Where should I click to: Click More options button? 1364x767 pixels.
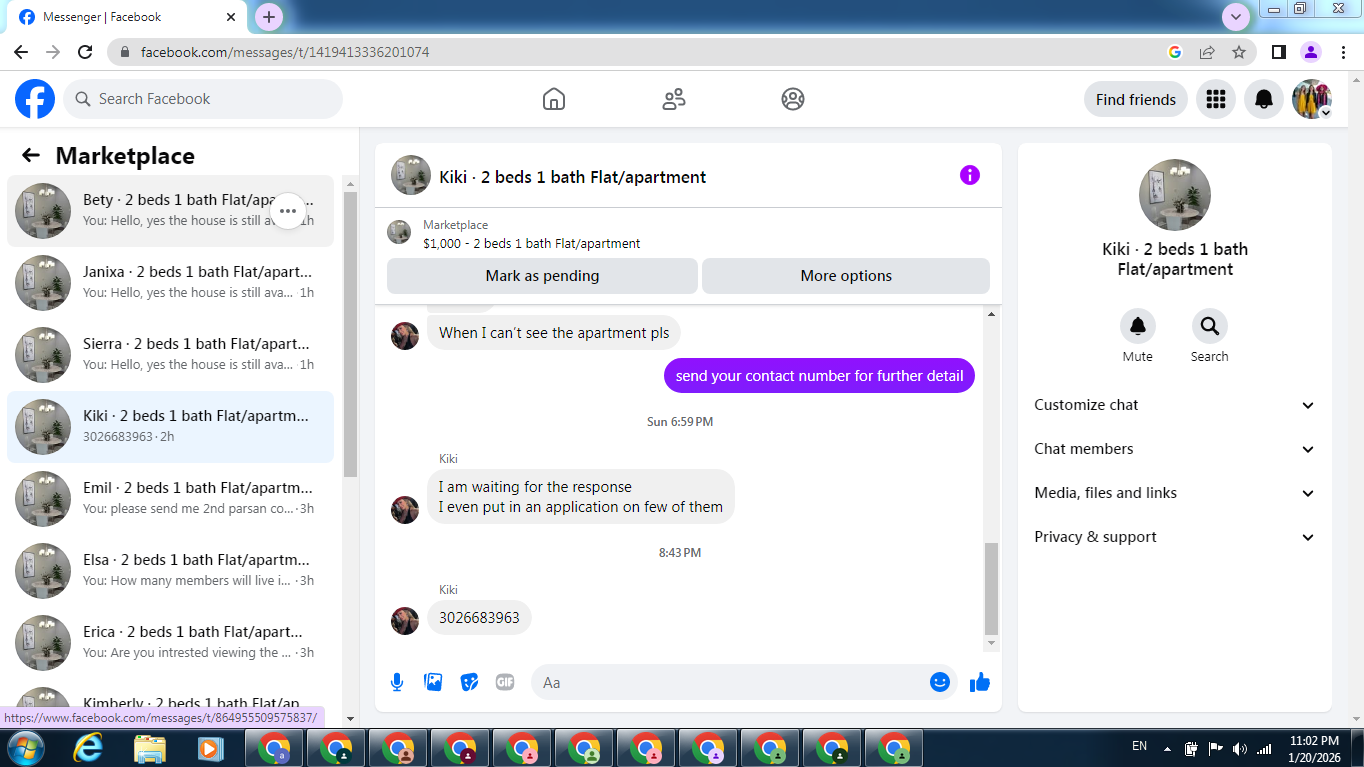[846, 276]
